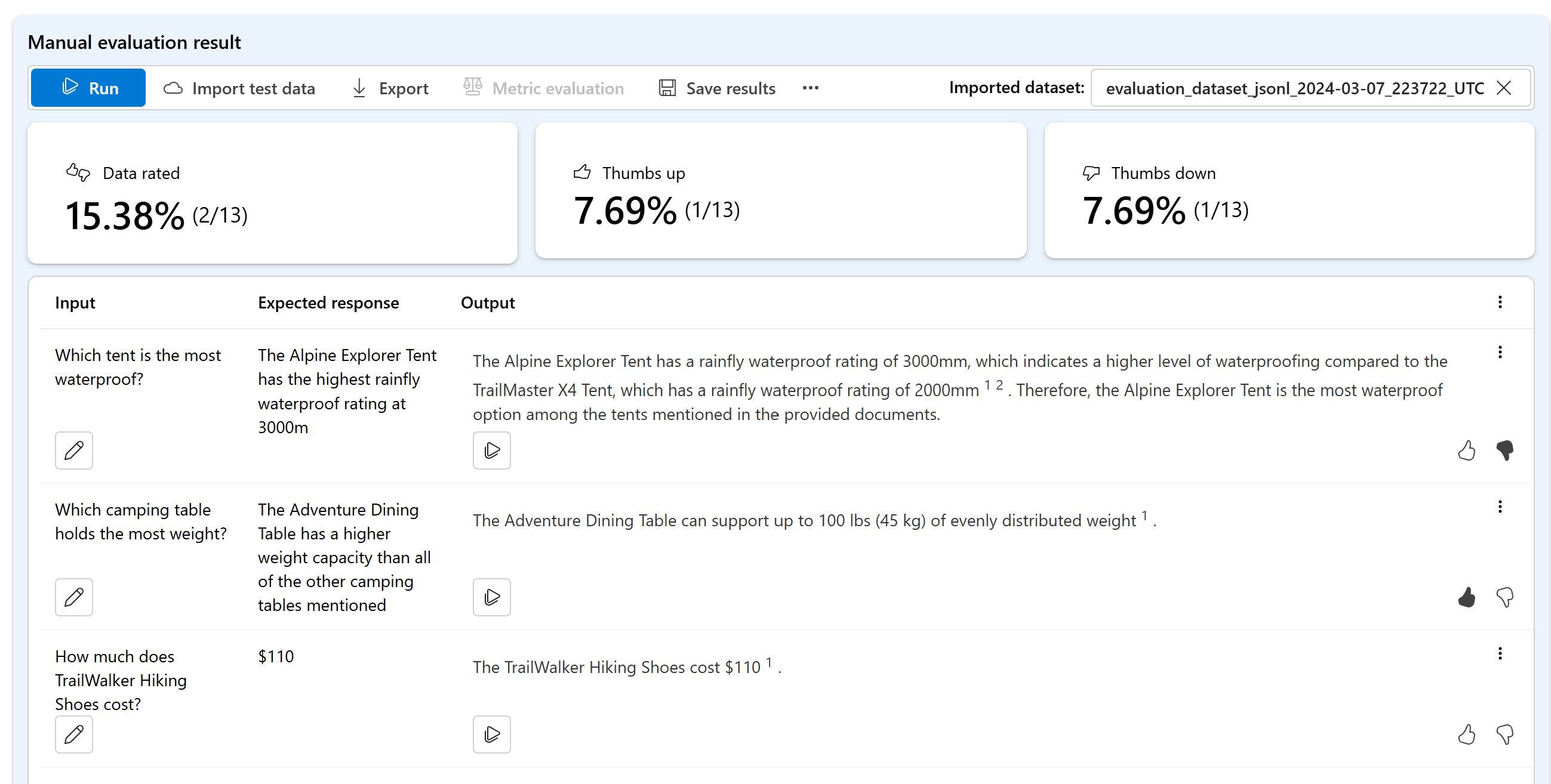Rerun output for camping table row
This screenshot has height=784, width=1551.
pyautogui.click(x=491, y=597)
